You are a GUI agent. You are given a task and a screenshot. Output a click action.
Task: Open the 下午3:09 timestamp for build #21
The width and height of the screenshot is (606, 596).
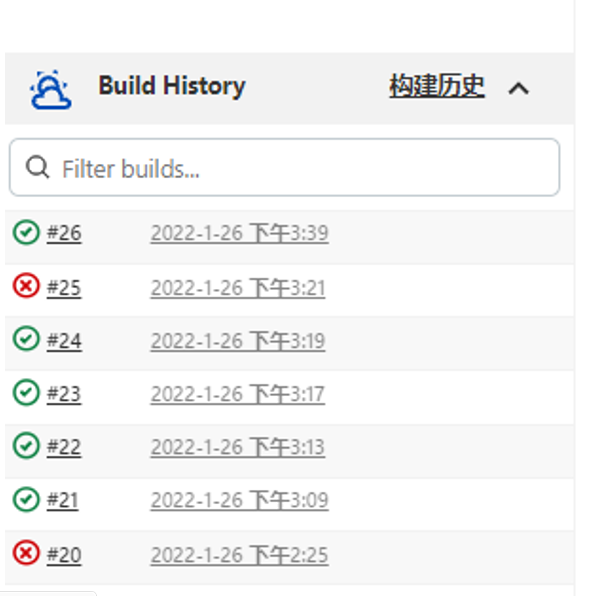(239, 500)
